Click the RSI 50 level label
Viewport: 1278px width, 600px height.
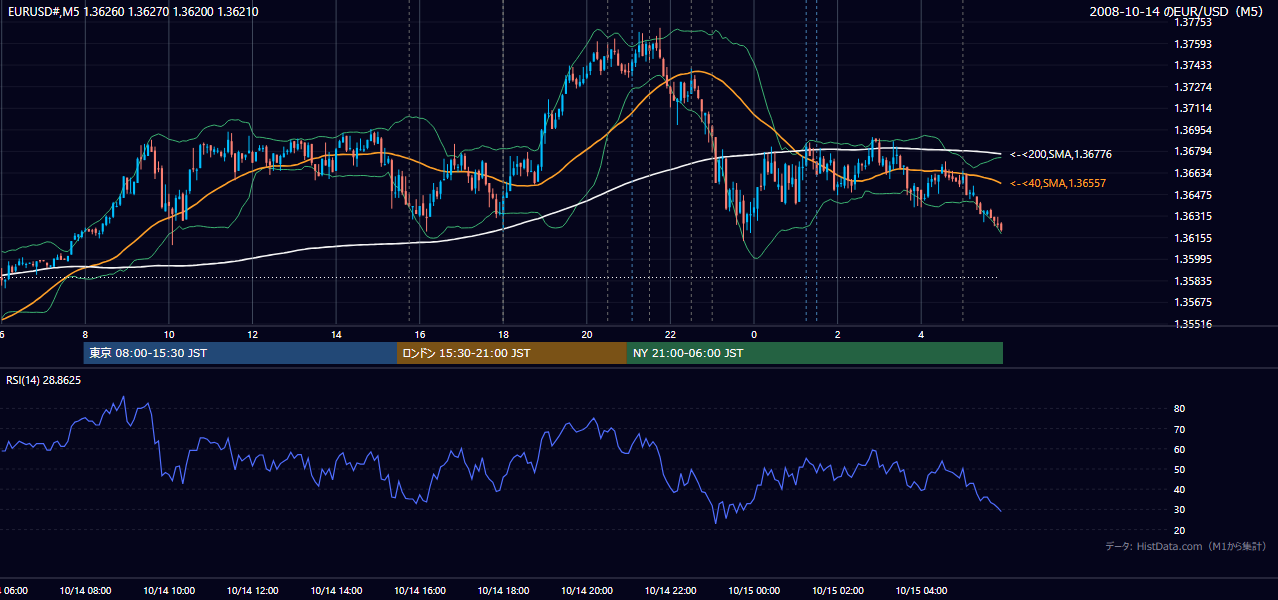pyautogui.click(x=1179, y=469)
